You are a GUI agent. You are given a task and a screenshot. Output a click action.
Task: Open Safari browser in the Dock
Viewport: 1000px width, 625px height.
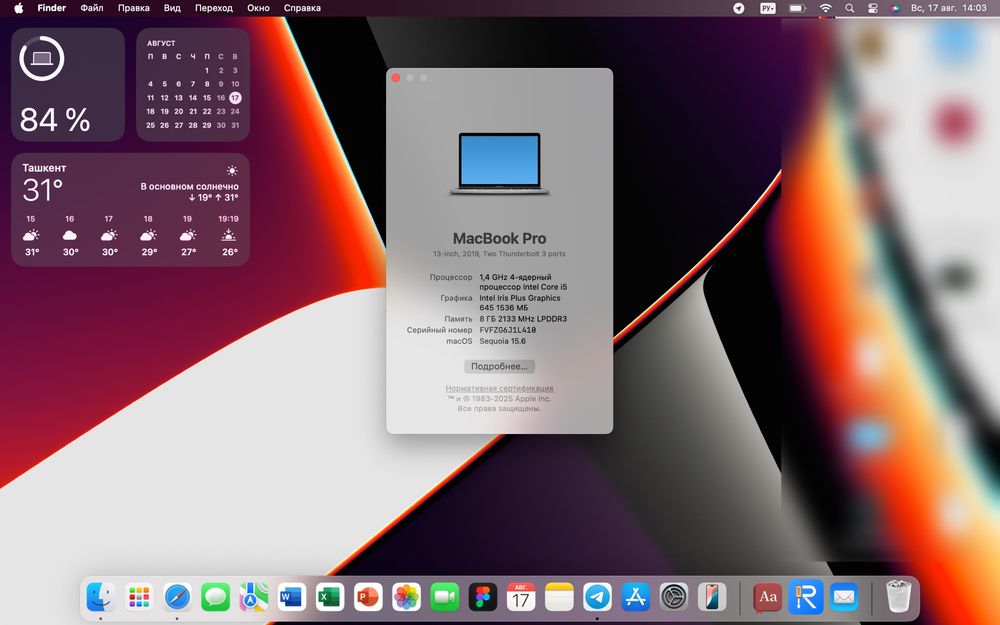177,598
